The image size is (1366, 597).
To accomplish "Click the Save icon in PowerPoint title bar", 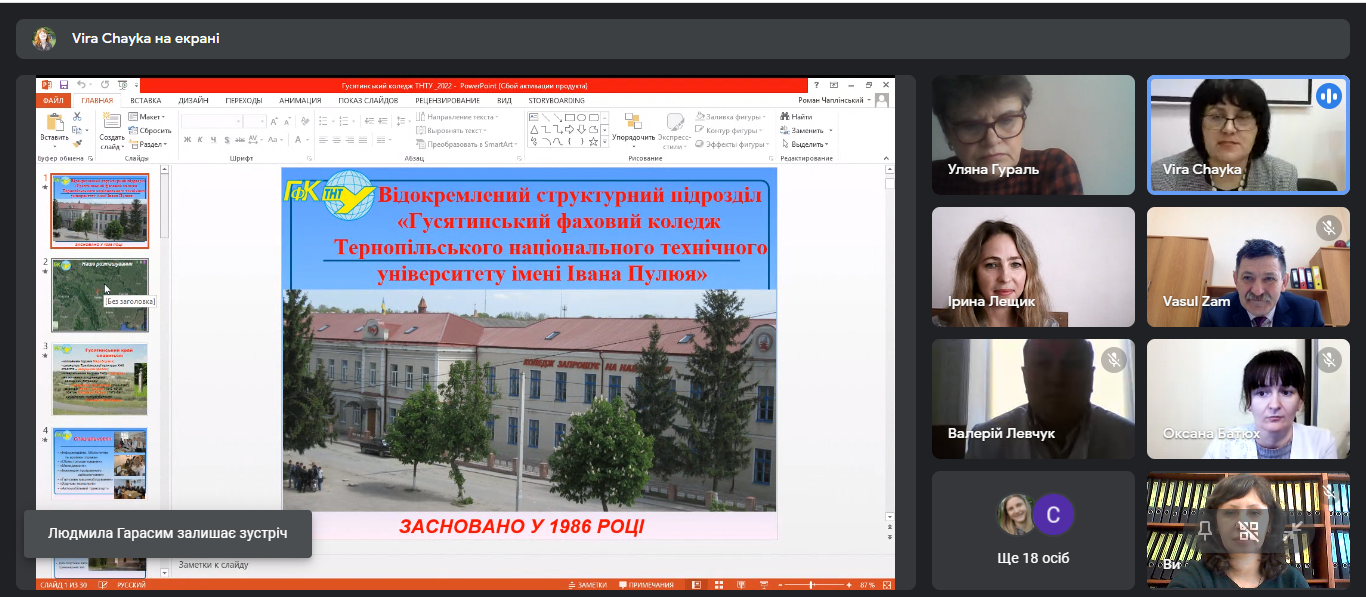I will [x=64, y=85].
